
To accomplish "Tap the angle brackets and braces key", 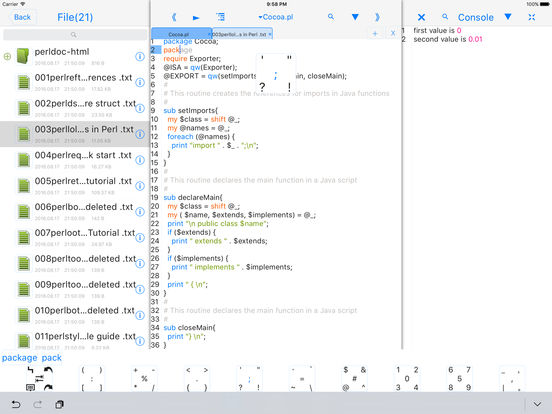I will click(197, 378).
